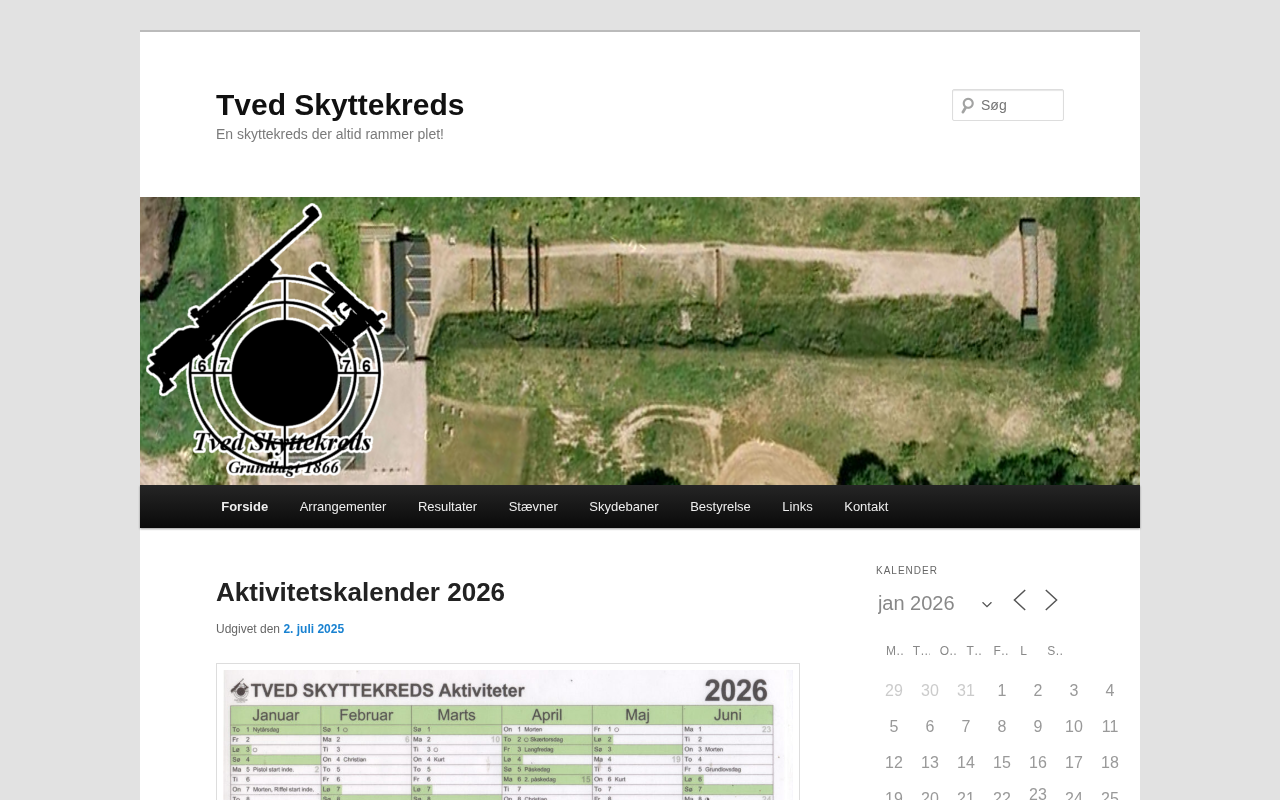This screenshot has width=1280, height=800.
Task: Open the Forside menu item
Action: pyautogui.click(x=244, y=507)
